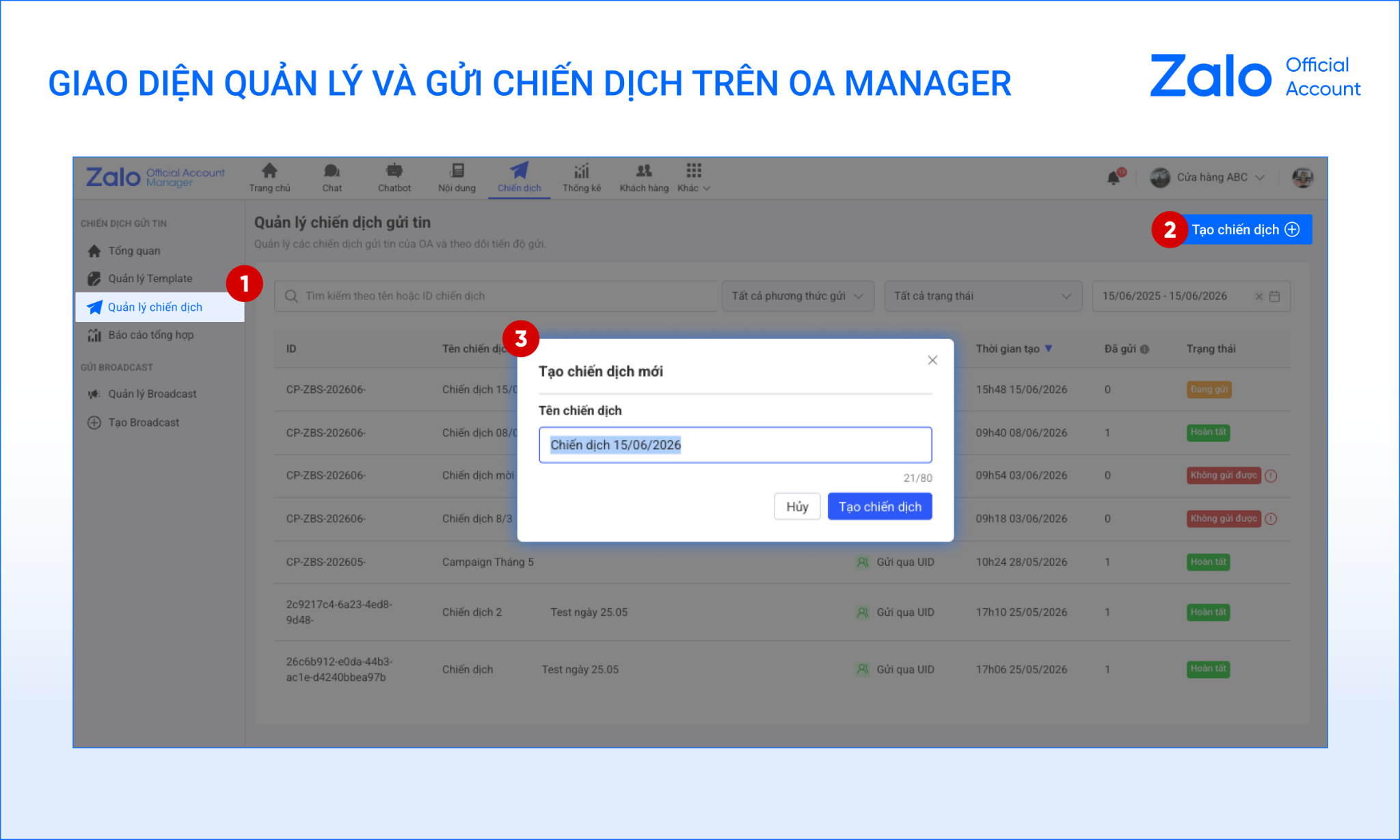1400x840 pixels.
Task: Click the 09h40 08/06/2026 timestamp
Action: (x=1021, y=433)
